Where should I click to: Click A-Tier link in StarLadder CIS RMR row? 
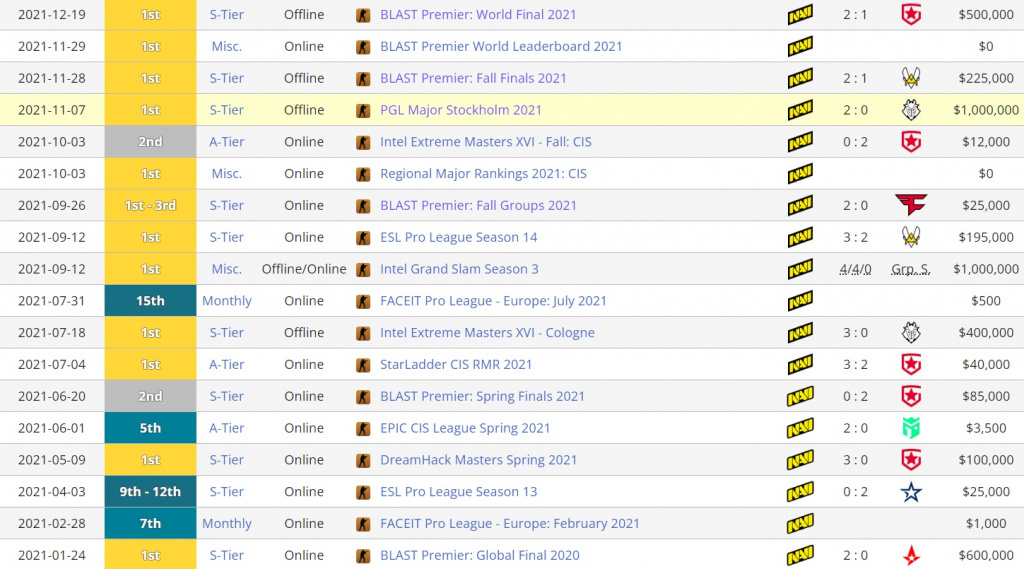tap(227, 365)
